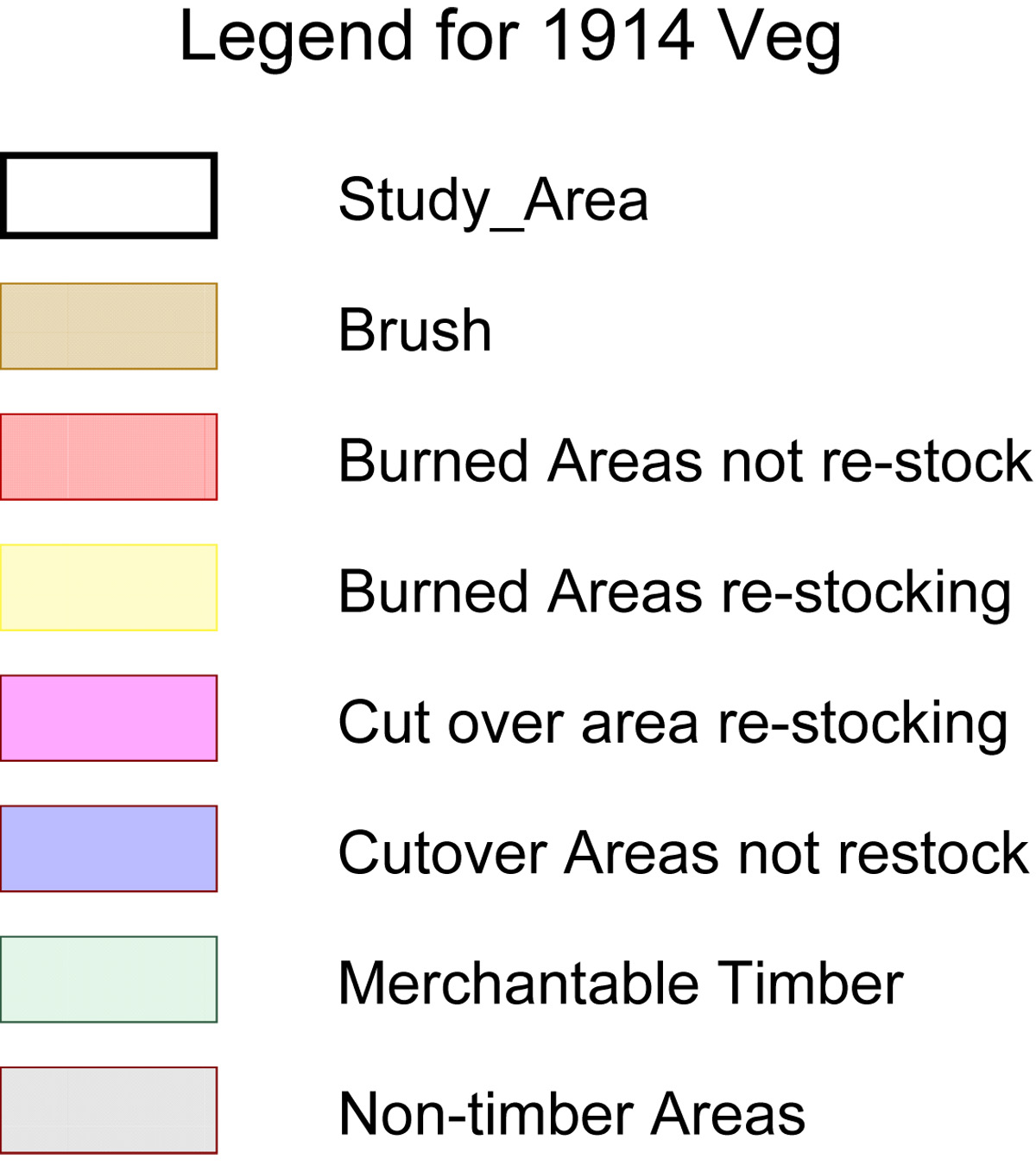Click the Legend for 1914 Veg title

(x=510, y=39)
